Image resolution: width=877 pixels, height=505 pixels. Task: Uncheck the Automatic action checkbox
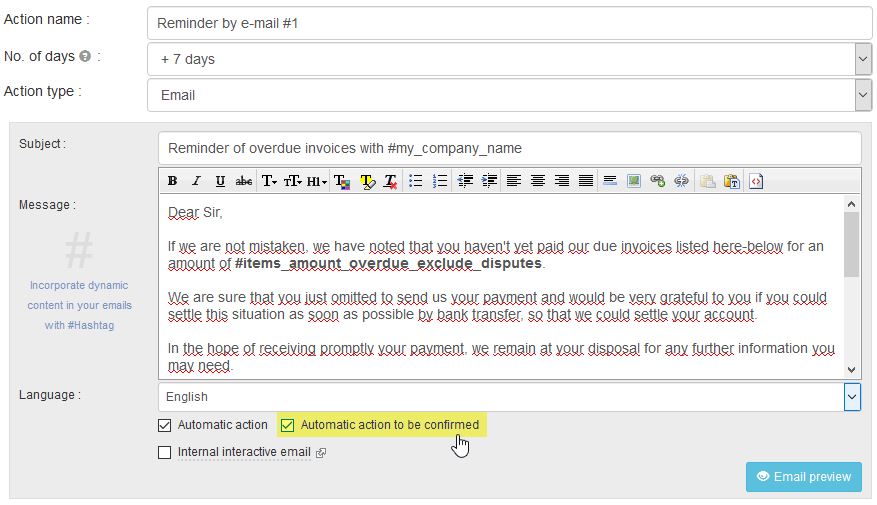coord(165,425)
